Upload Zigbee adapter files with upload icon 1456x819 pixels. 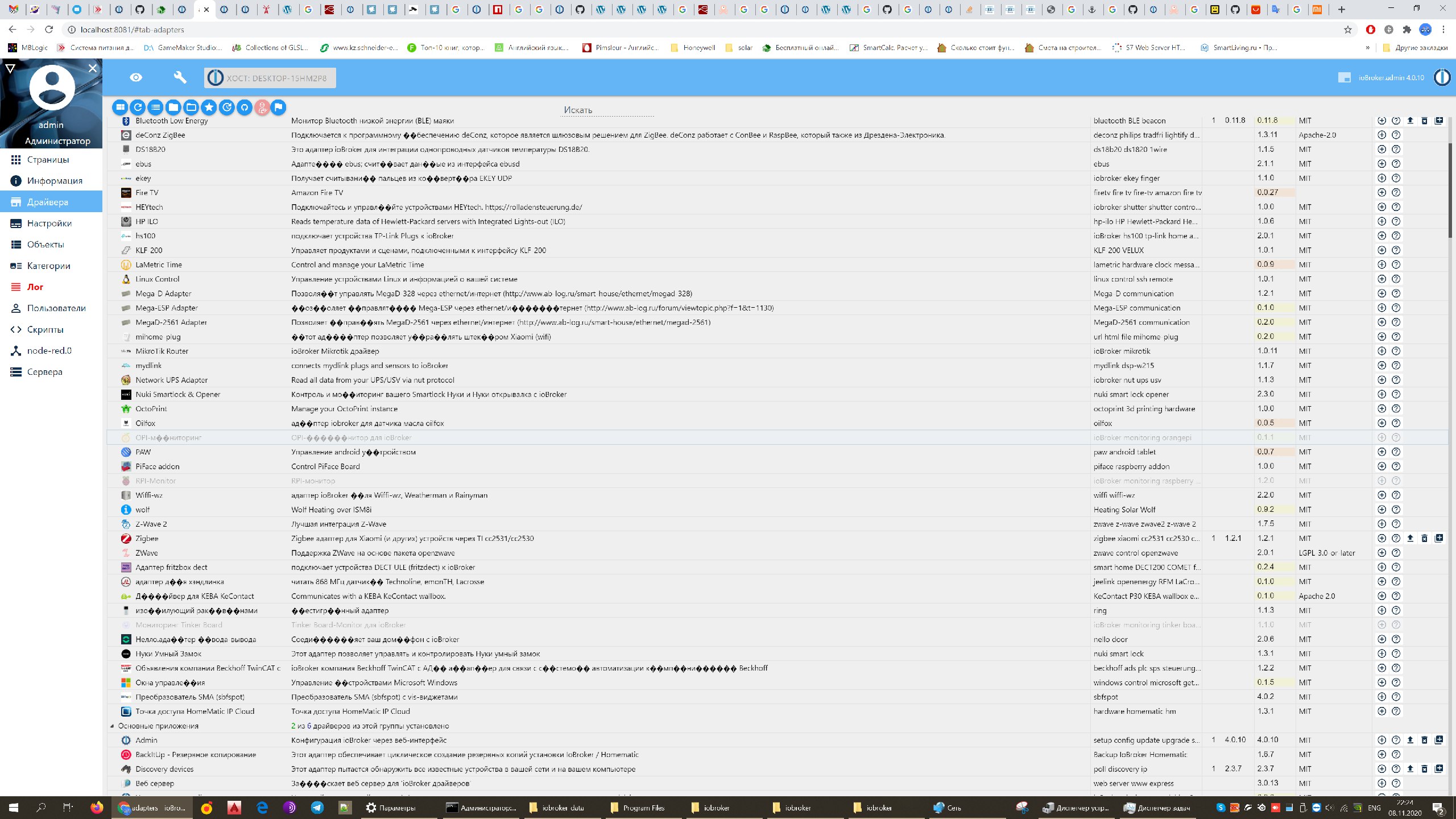point(1410,538)
